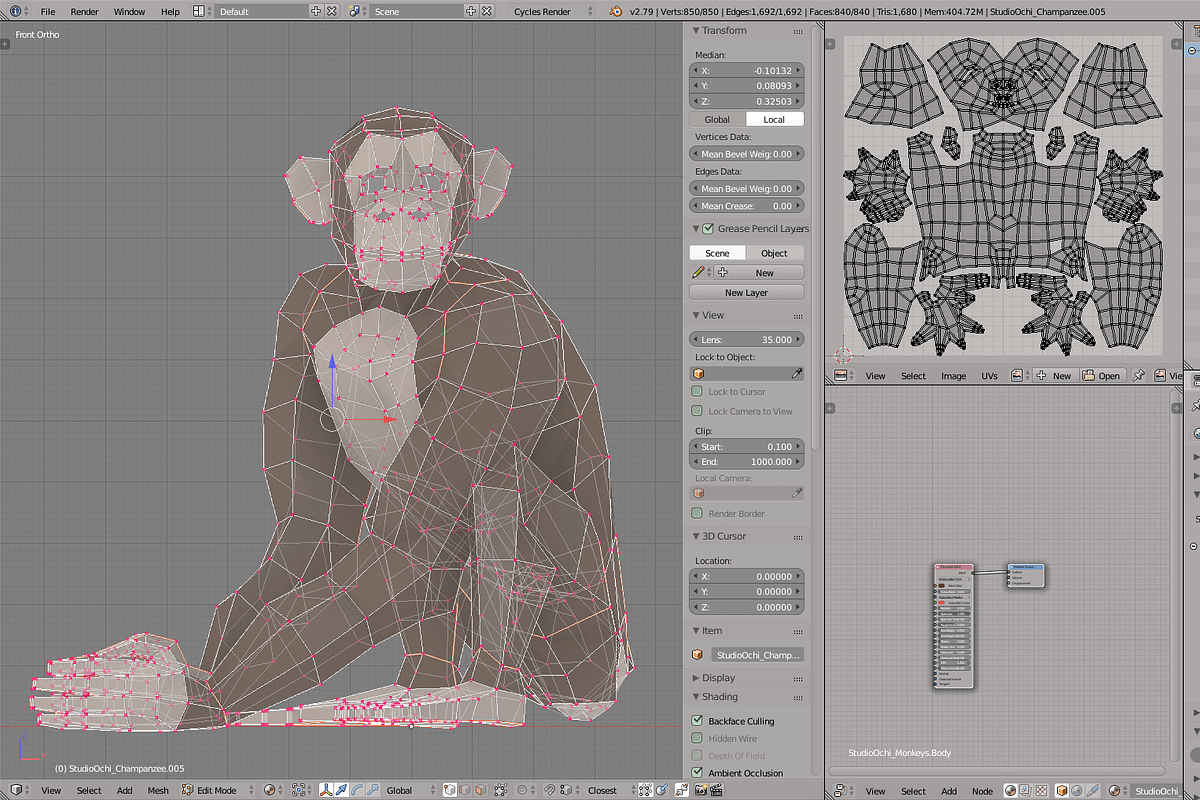Viewport: 1200px width, 800px height.
Task: Switch to Global transform tab
Action: click(717, 119)
